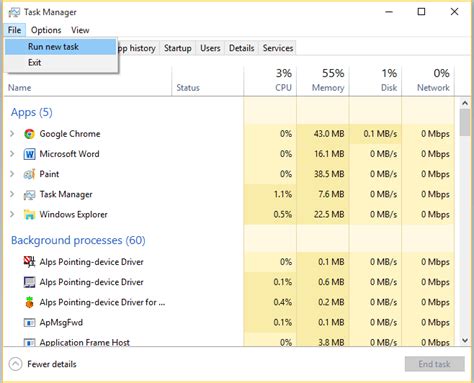Click the Apps (5) group heading
The height and width of the screenshot is (383, 474).
[32, 113]
